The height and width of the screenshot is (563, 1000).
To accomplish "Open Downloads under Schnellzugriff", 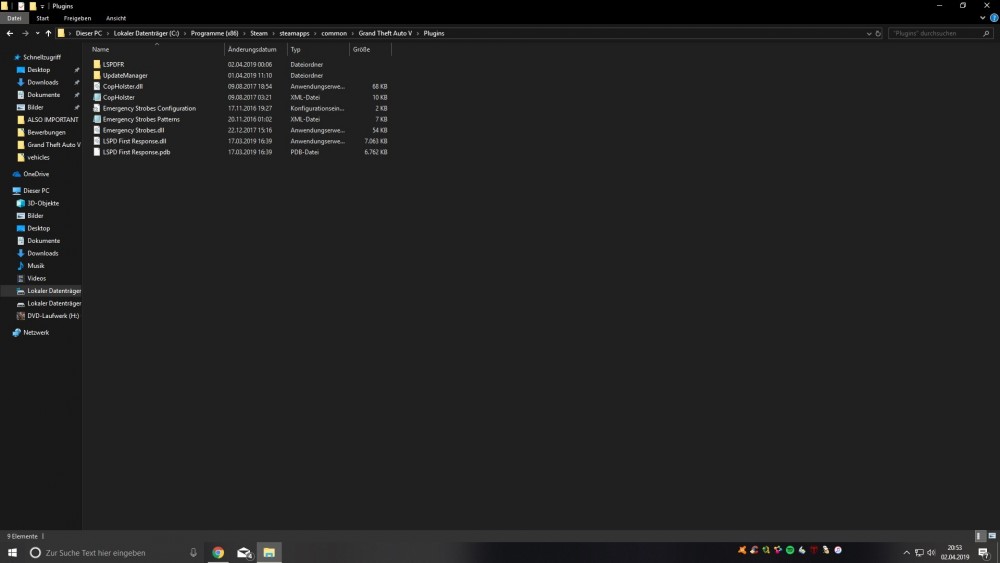I will (x=43, y=82).
